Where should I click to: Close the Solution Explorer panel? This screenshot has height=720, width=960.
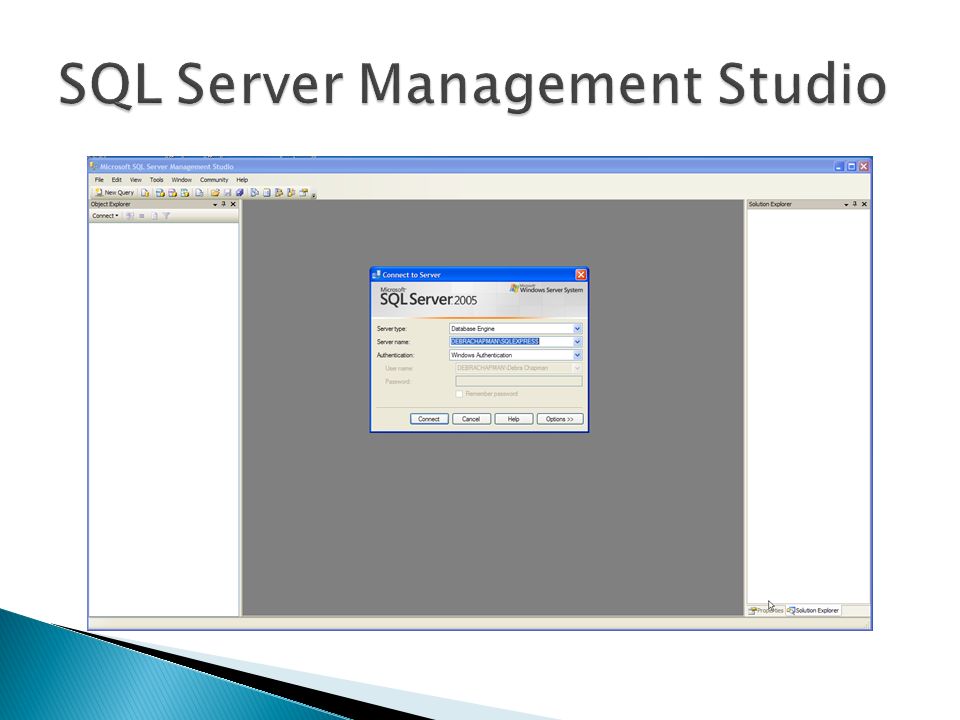(x=864, y=204)
